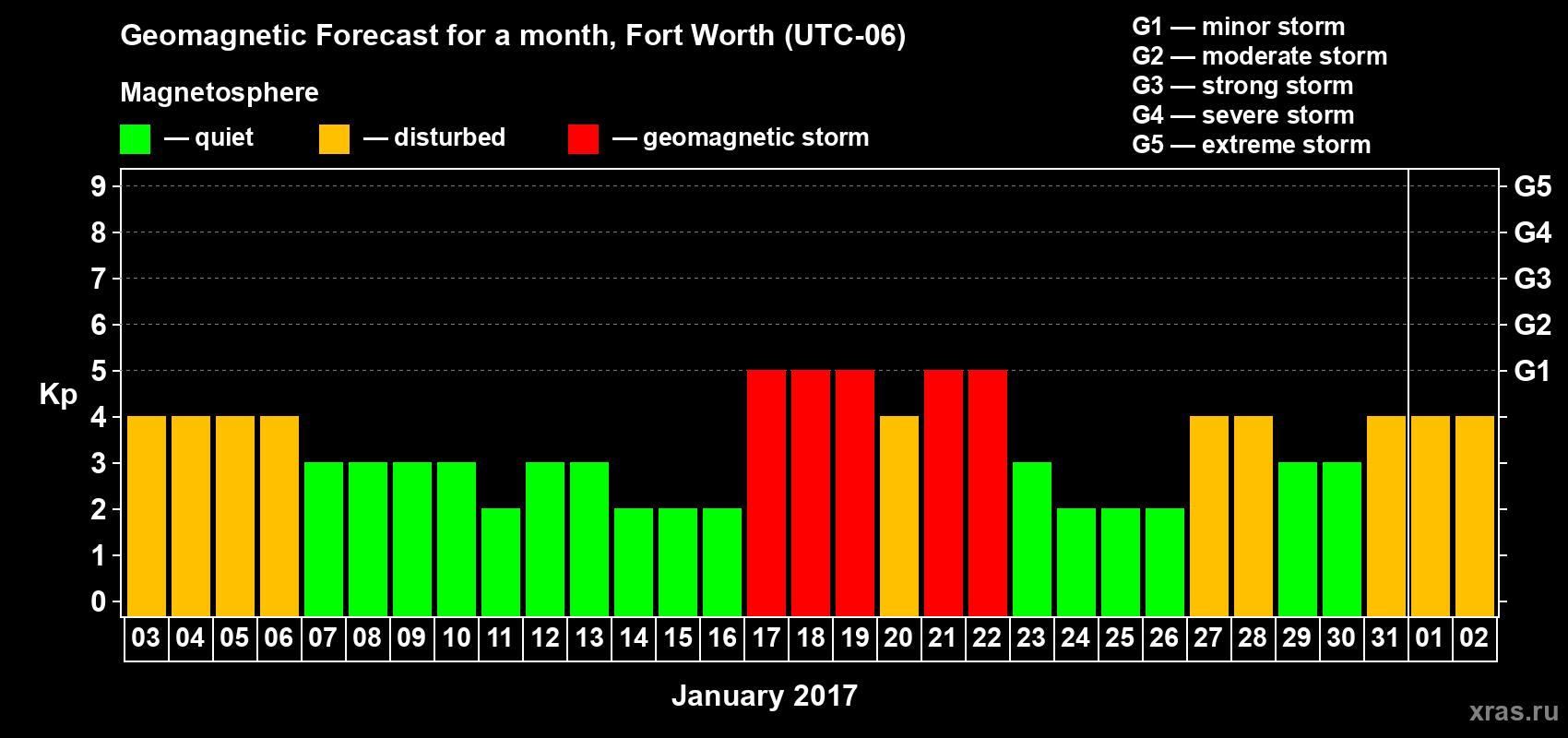1568x738 pixels.
Task: Click the date label '29' on x-axis
Action: tap(1297, 638)
